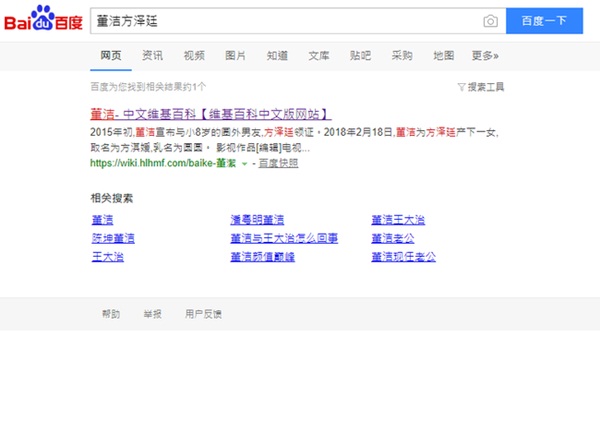Click the 举报 footer link
The image size is (600, 433).
(152, 314)
